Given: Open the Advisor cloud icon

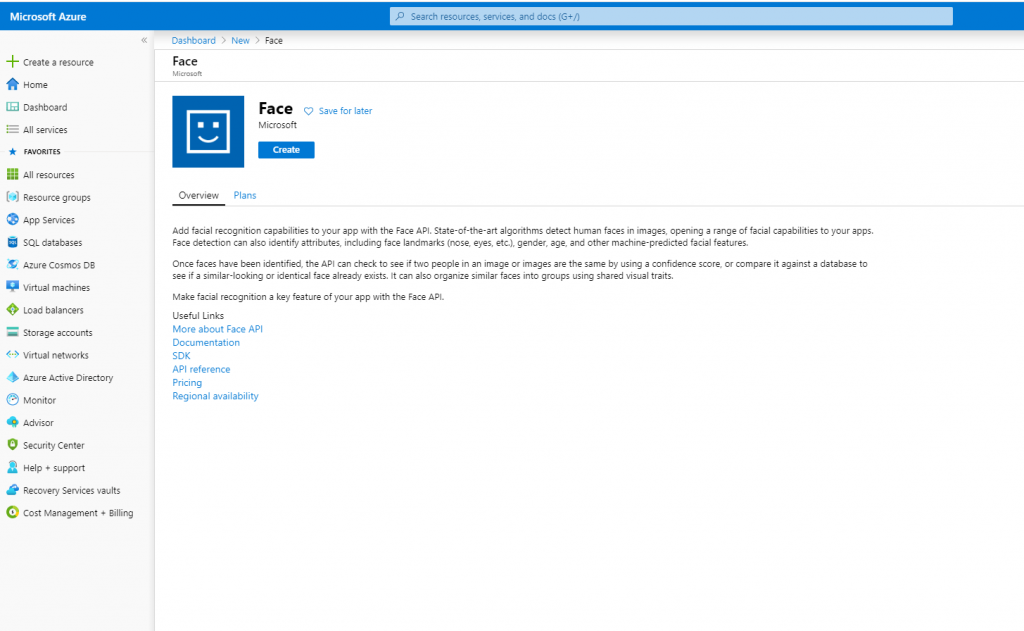Looking at the screenshot, I should [x=12, y=422].
